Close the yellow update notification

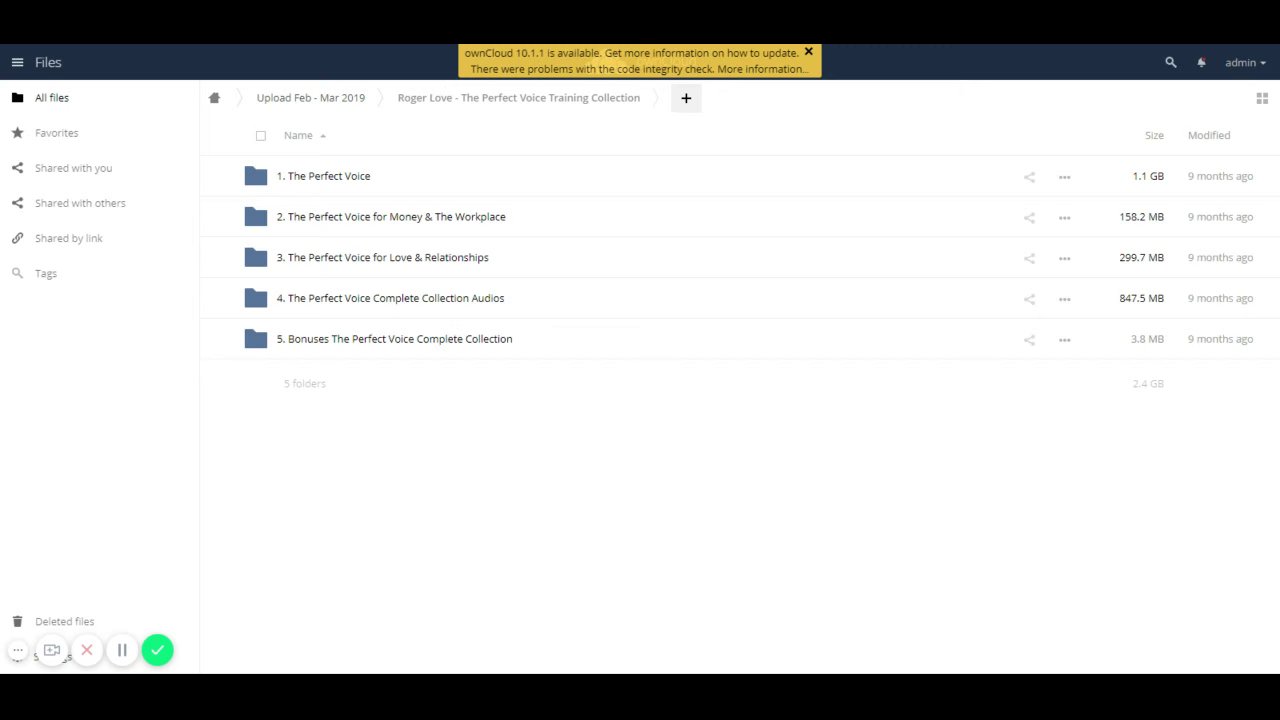click(x=809, y=52)
